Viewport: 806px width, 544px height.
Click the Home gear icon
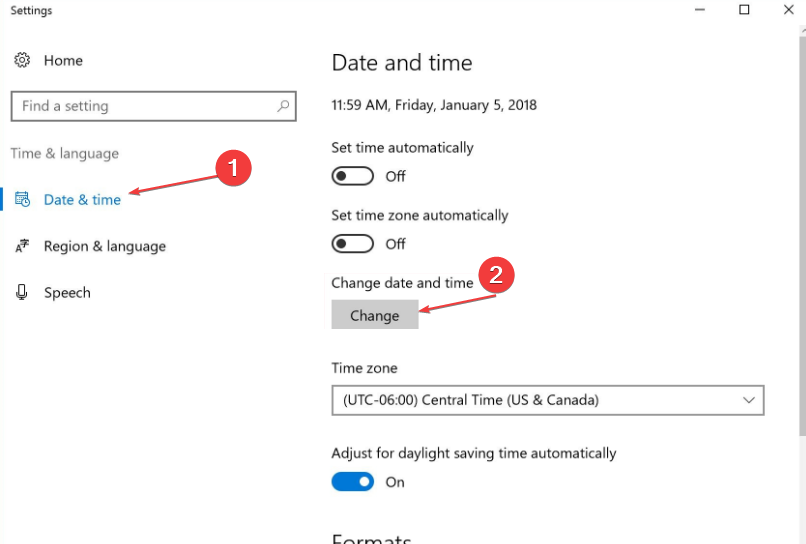coord(22,60)
